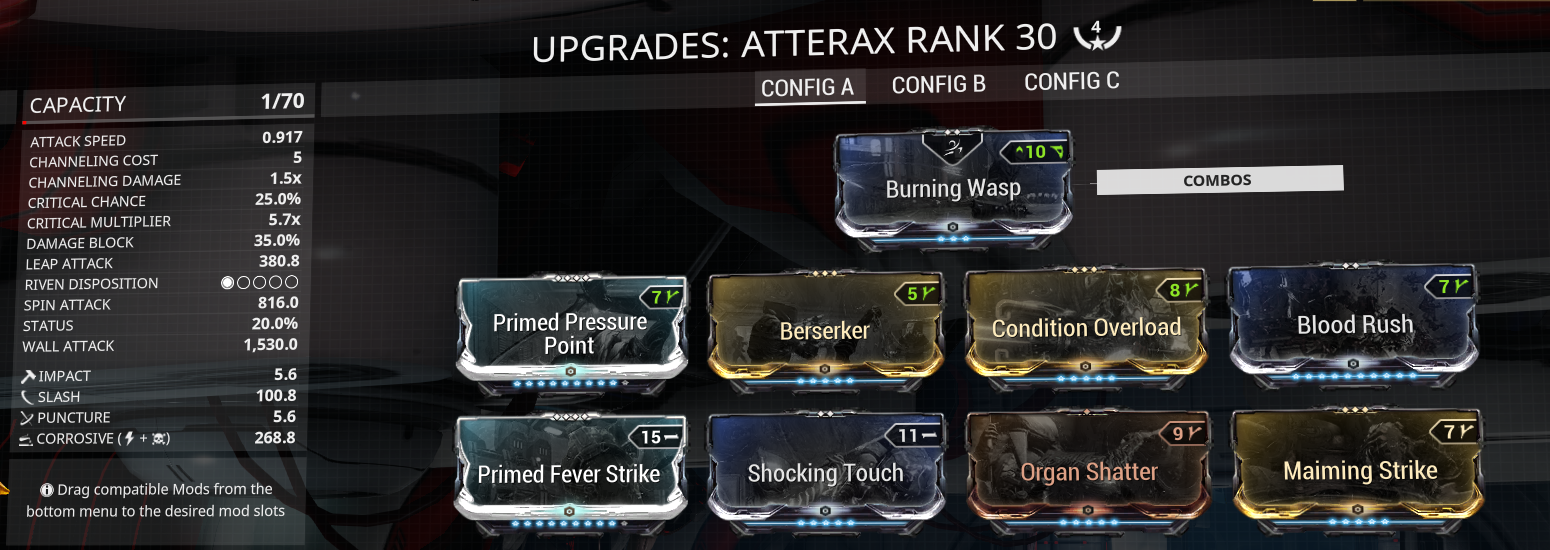The width and height of the screenshot is (1550, 550).
Task: Click the rank pips bar under Shocking Touch
Action: pos(826,521)
